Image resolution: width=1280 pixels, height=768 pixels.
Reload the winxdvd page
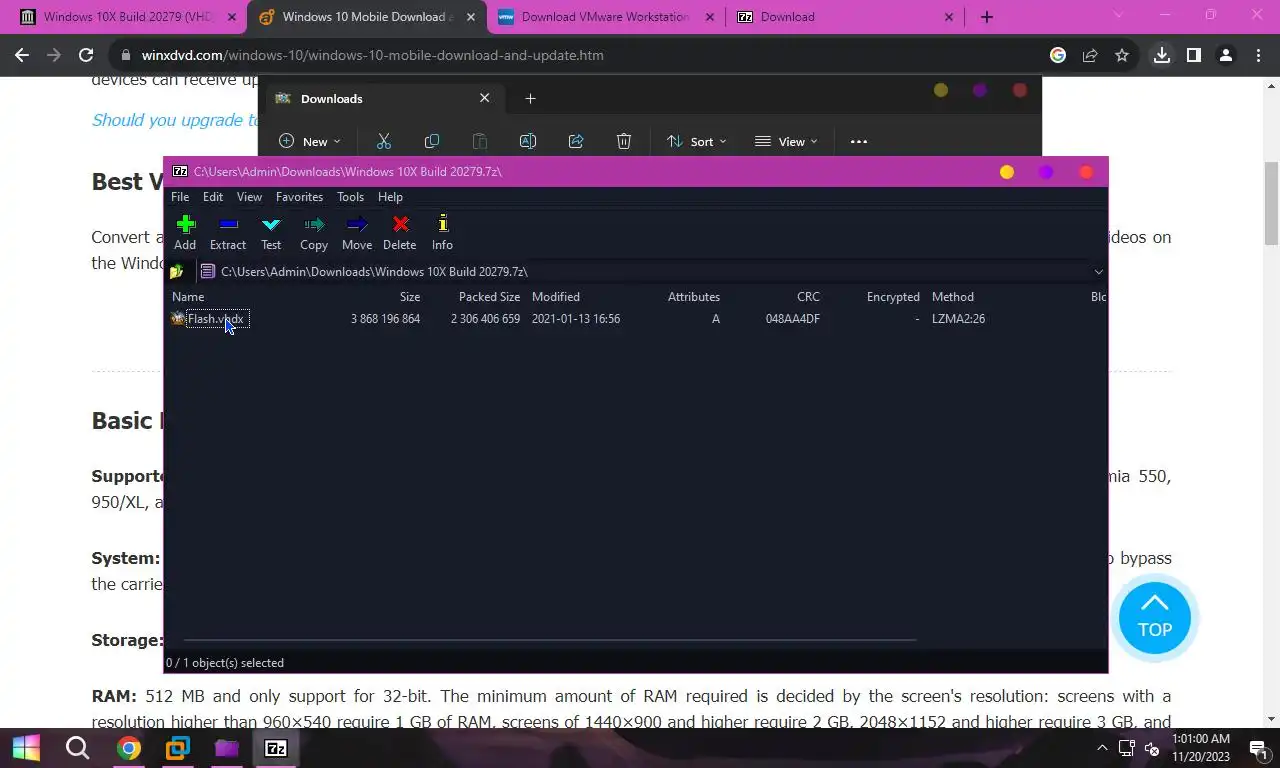click(86, 55)
